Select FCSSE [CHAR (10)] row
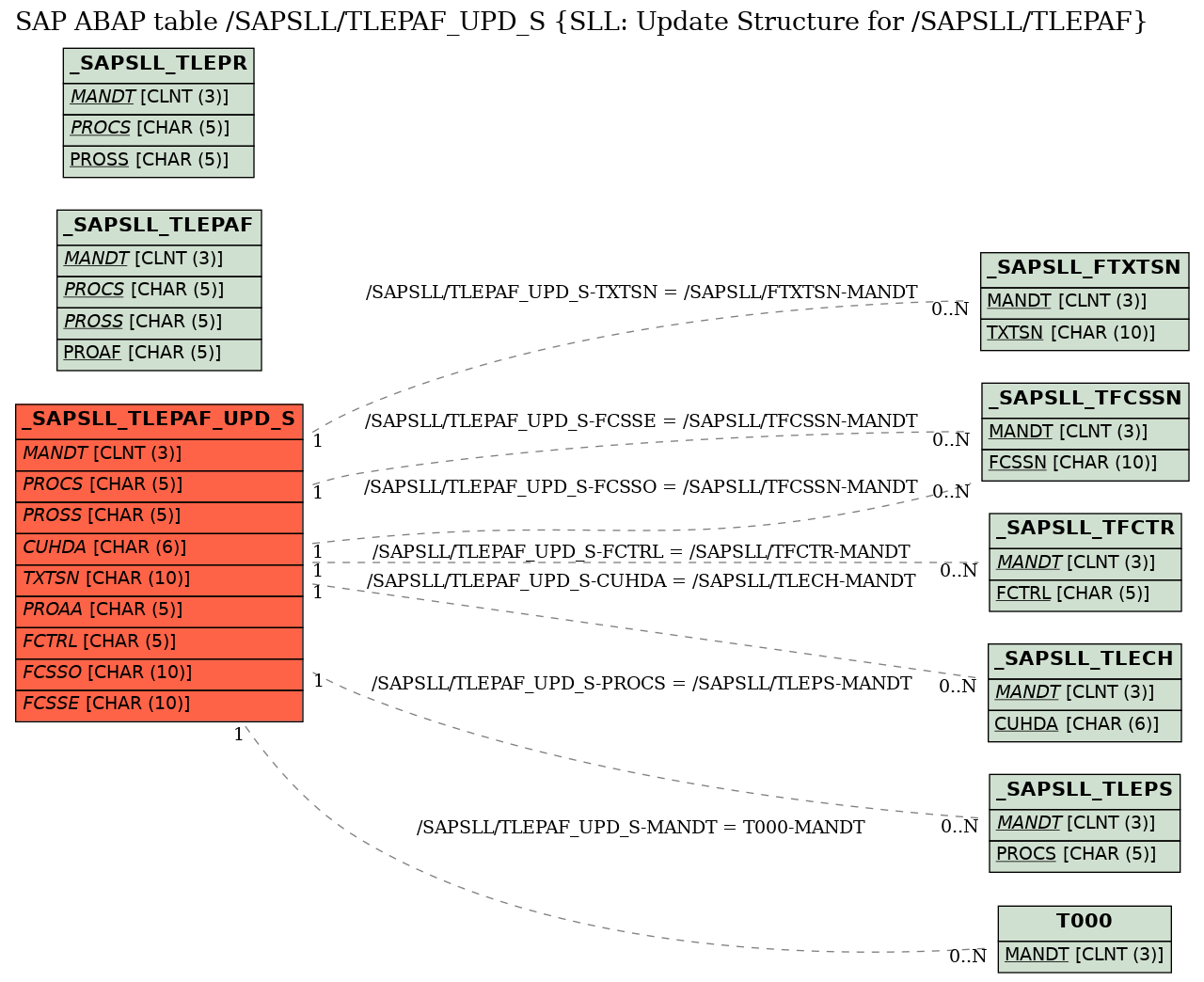The width and height of the screenshot is (1204, 982). pos(159,705)
